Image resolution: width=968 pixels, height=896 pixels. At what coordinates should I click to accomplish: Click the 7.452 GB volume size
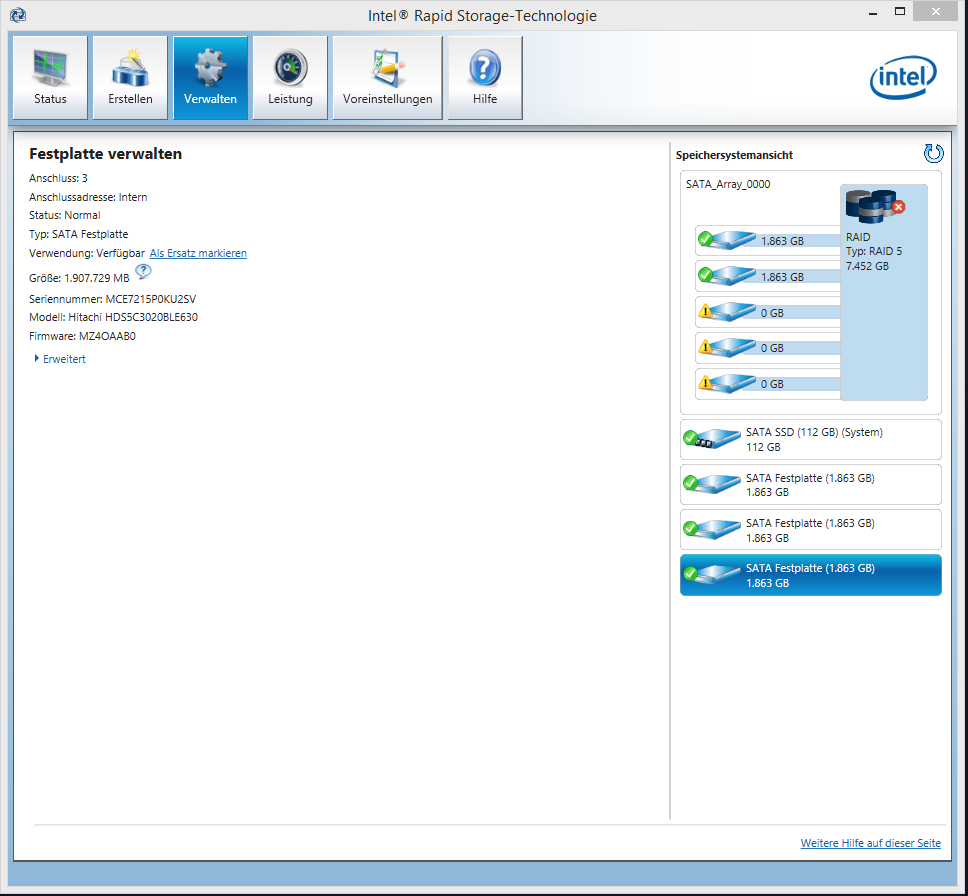pos(867,266)
